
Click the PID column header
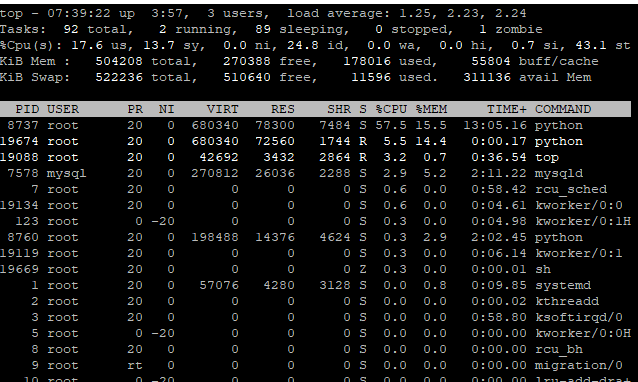[27, 109]
